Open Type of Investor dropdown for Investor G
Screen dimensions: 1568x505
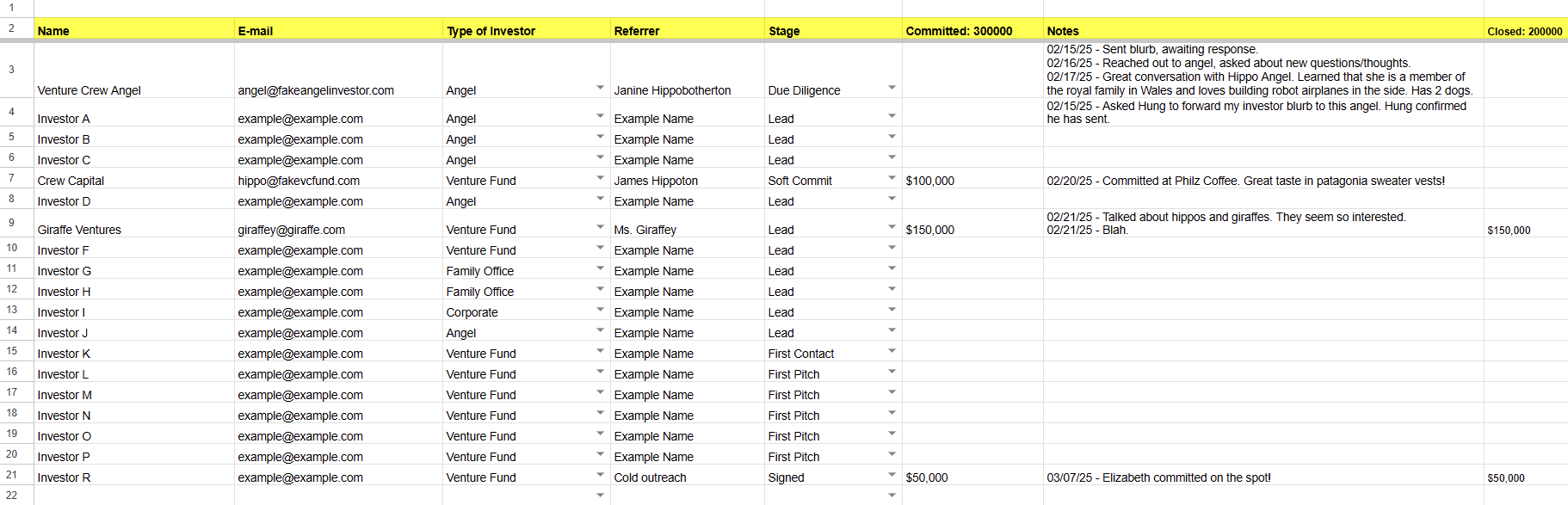coord(600,268)
